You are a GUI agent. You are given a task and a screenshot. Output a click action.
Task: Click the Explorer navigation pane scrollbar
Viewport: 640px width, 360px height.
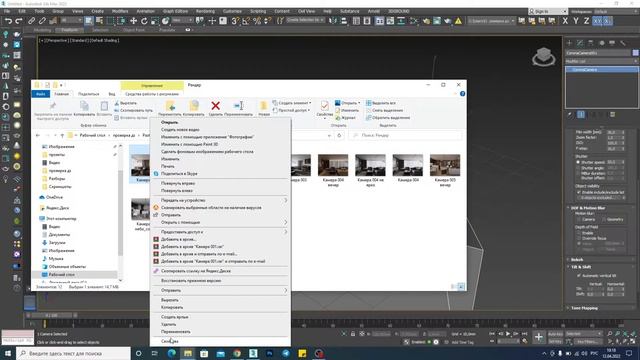120,212
